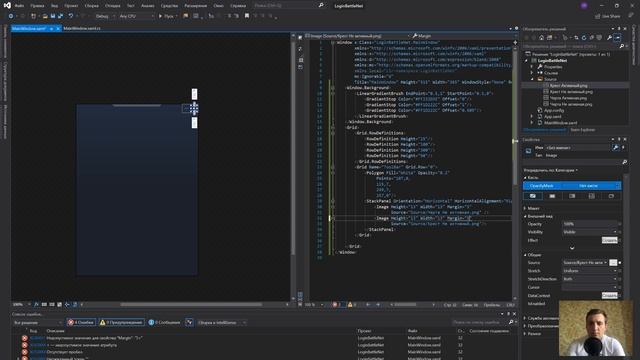Viewport: 640px width, 360px height.
Task: Collapse the LoginBattleNet project node
Action: 526,60
